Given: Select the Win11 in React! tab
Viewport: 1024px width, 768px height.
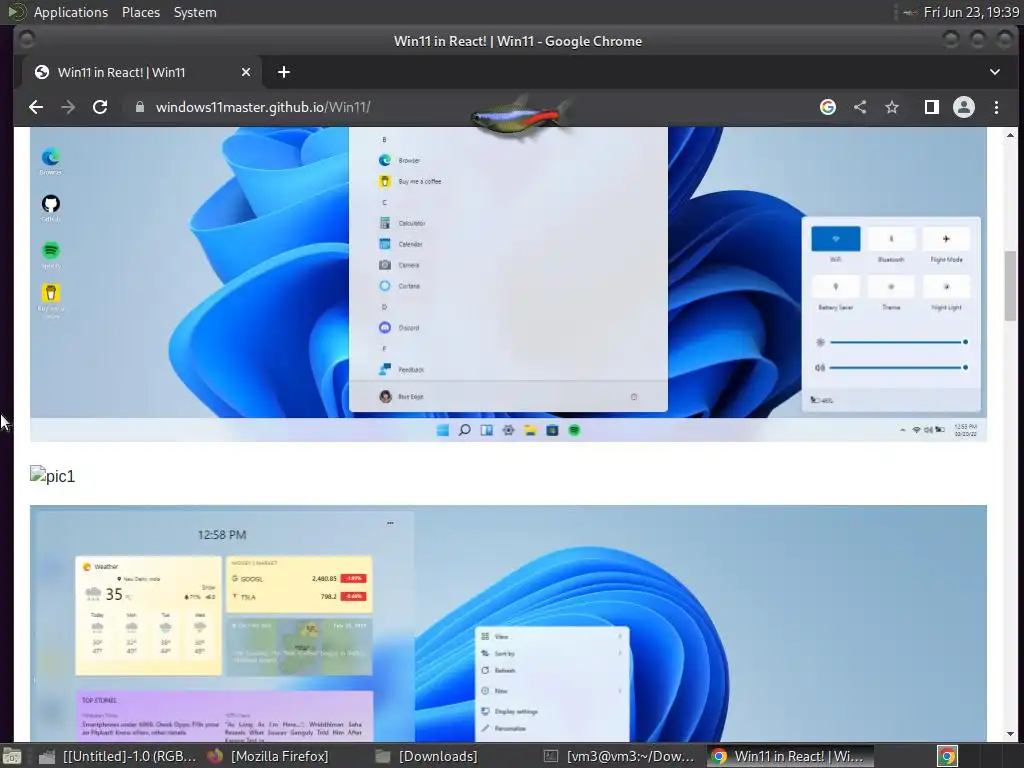Looking at the screenshot, I should (x=142, y=72).
